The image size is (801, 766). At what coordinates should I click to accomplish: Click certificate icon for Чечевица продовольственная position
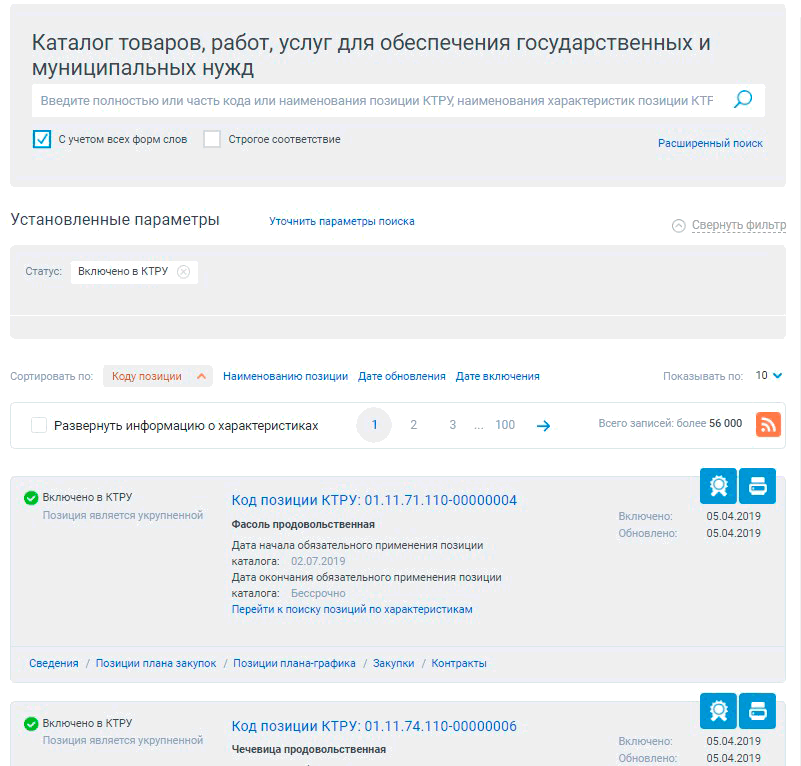click(x=718, y=711)
